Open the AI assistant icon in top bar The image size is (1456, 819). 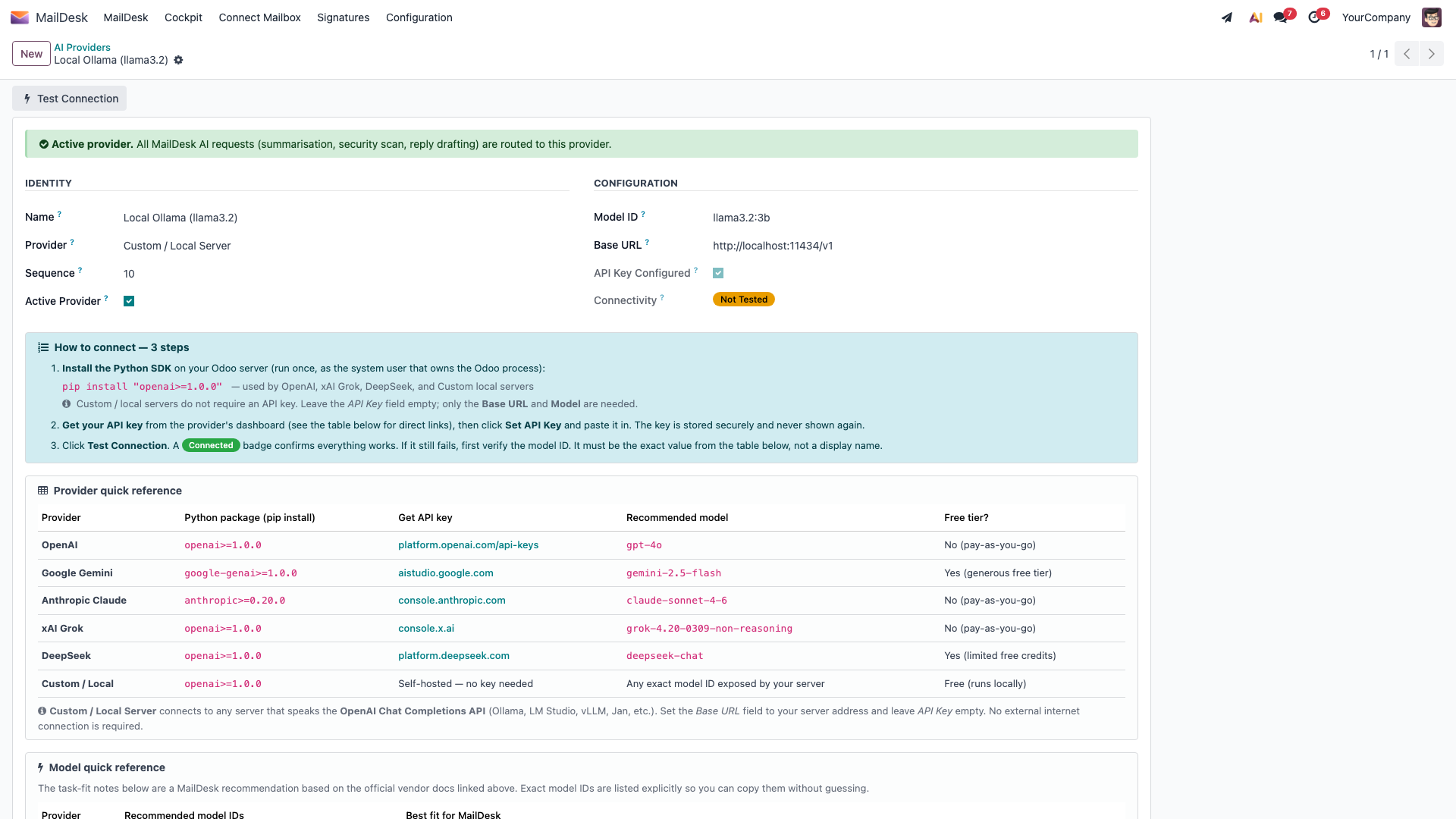(x=1256, y=17)
